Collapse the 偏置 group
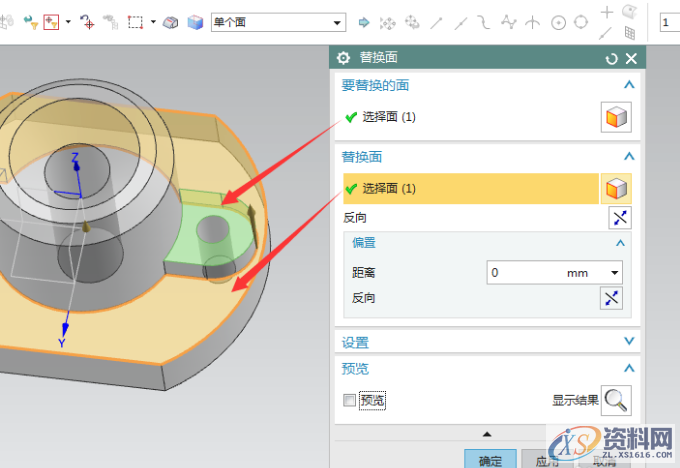Image resolution: width=680 pixels, height=468 pixels. tap(620, 243)
